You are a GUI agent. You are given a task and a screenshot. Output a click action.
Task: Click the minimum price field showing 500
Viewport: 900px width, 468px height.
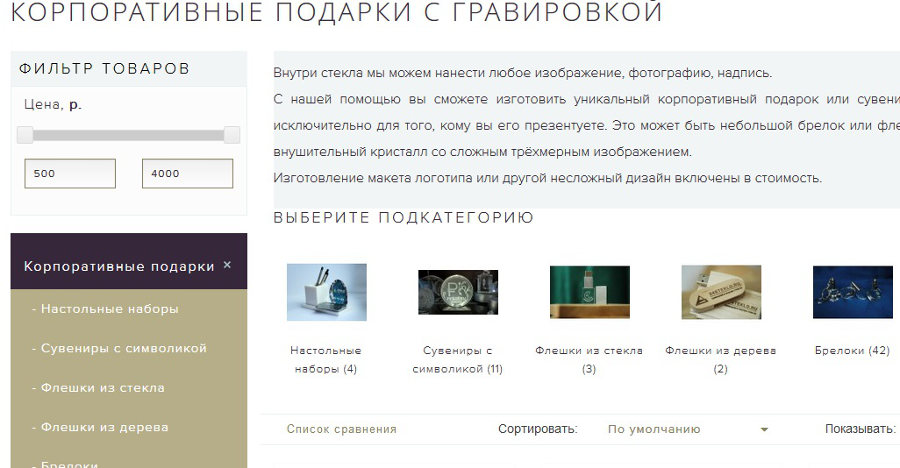pyautogui.click(x=70, y=173)
